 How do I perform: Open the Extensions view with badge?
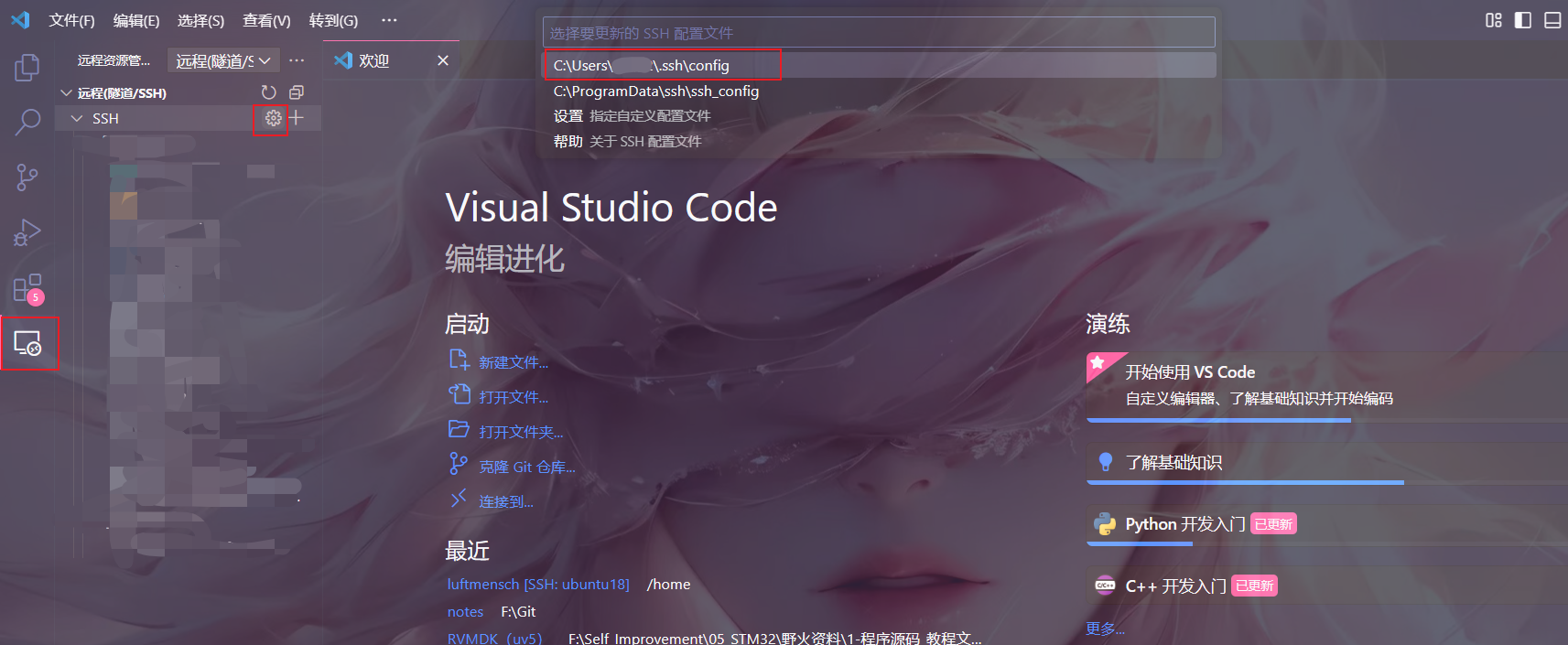coord(27,289)
